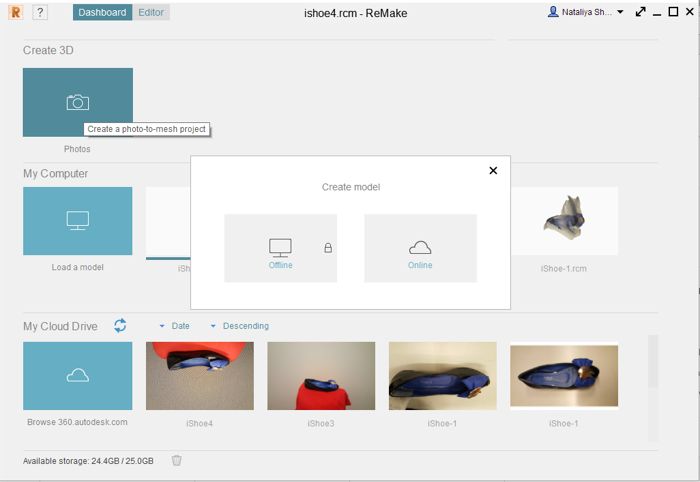This screenshot has width=700, height=482.
Task: Switch to the Editor tab
Action: coord(151,12)
